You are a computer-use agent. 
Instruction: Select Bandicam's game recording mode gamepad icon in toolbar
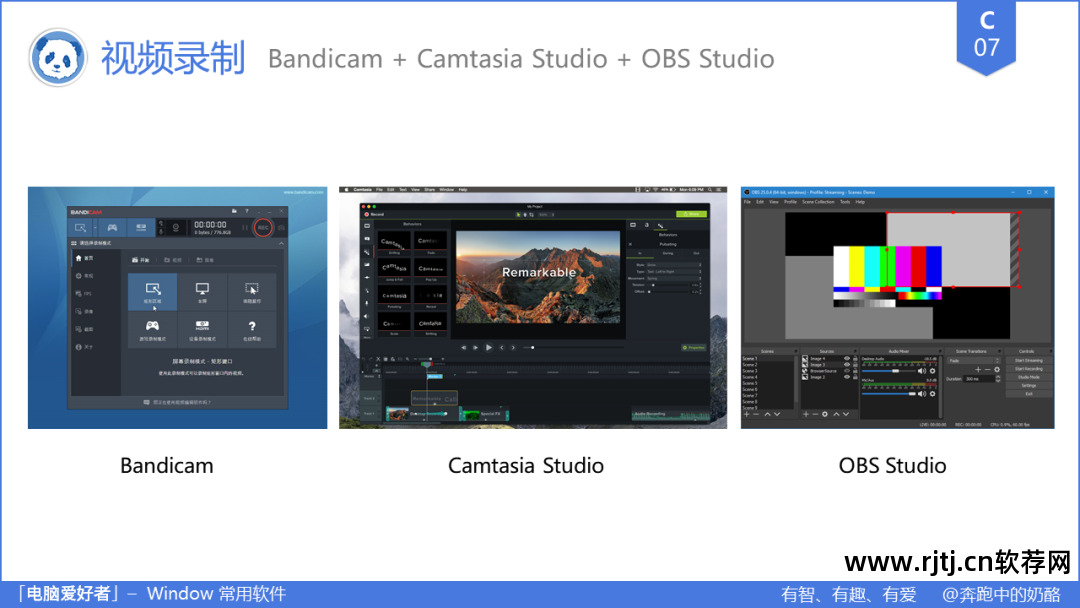pos(112,227)
